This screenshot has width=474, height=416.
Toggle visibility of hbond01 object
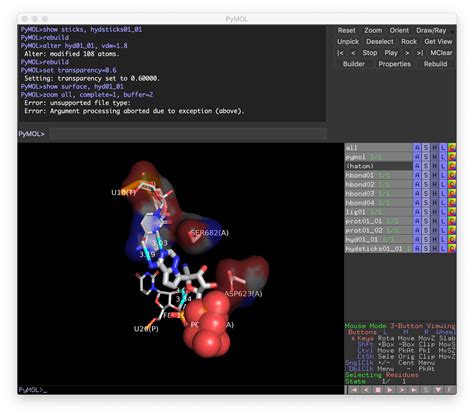click(x=379, y=175)
